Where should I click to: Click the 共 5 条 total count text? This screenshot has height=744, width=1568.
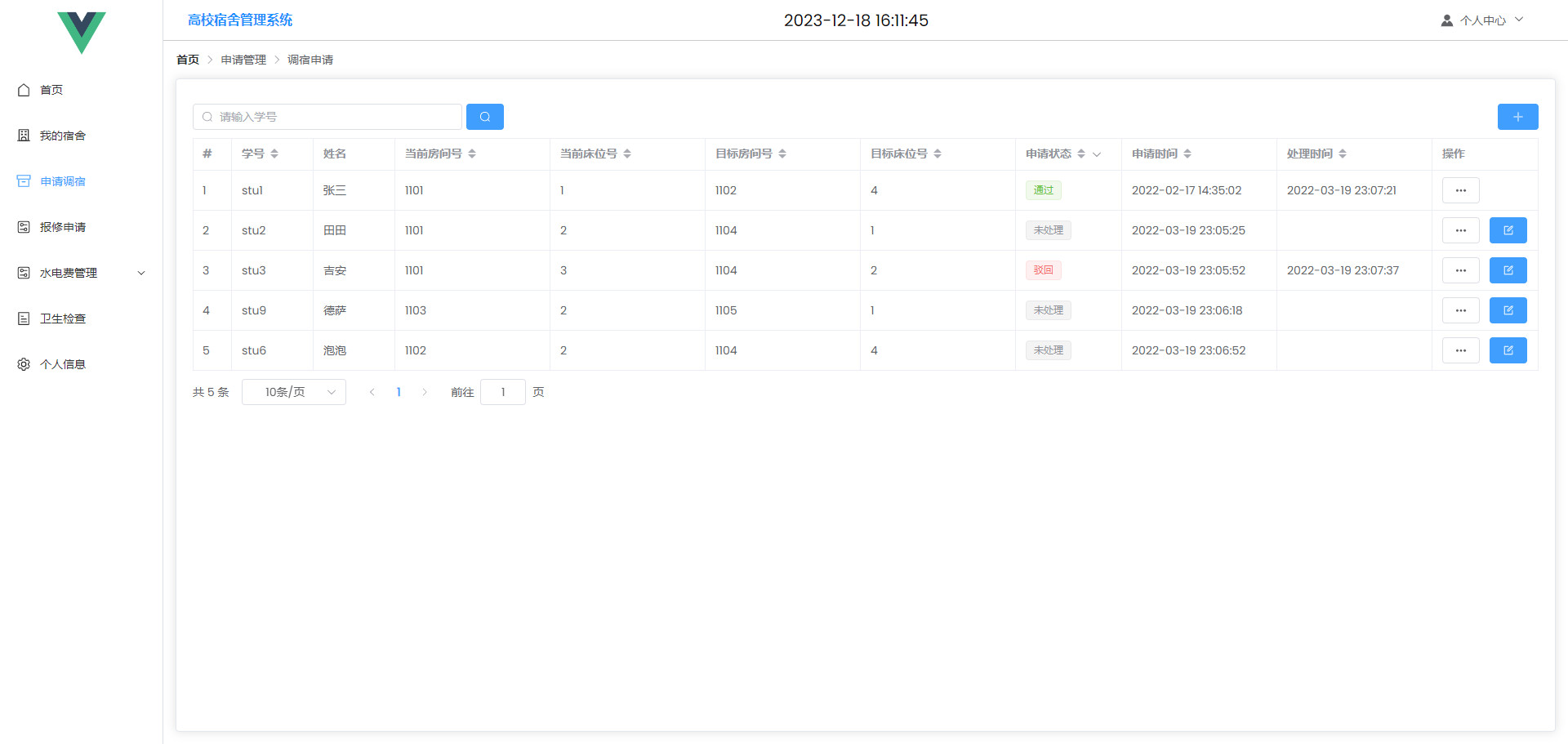211,392
